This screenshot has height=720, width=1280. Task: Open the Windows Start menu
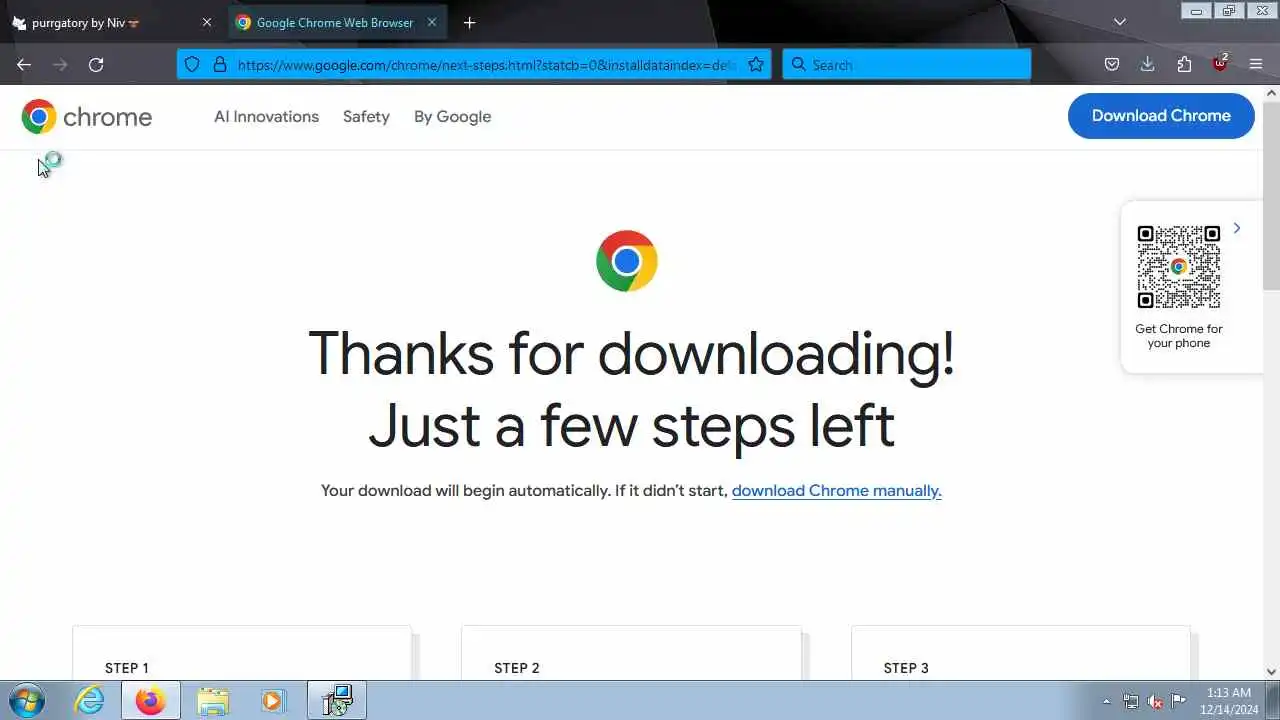click(x=25, y=700)
